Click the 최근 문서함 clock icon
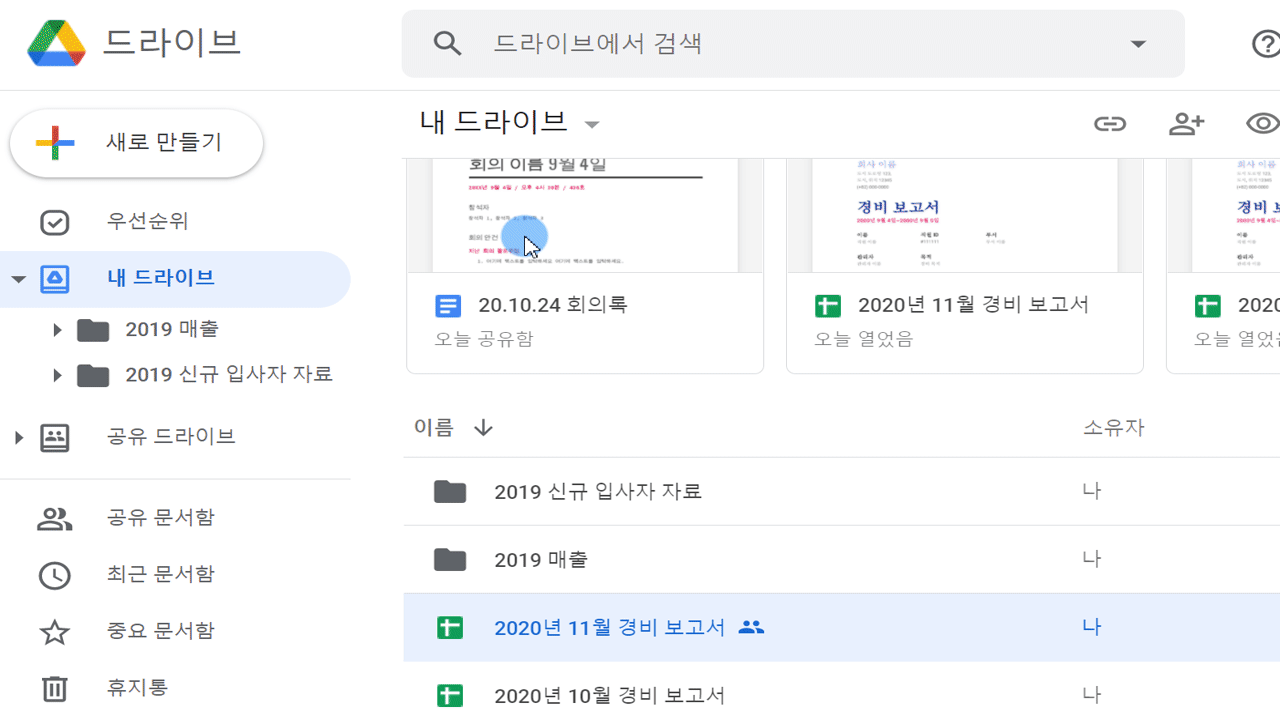1280x720 pixels. [x=54, y=575]
